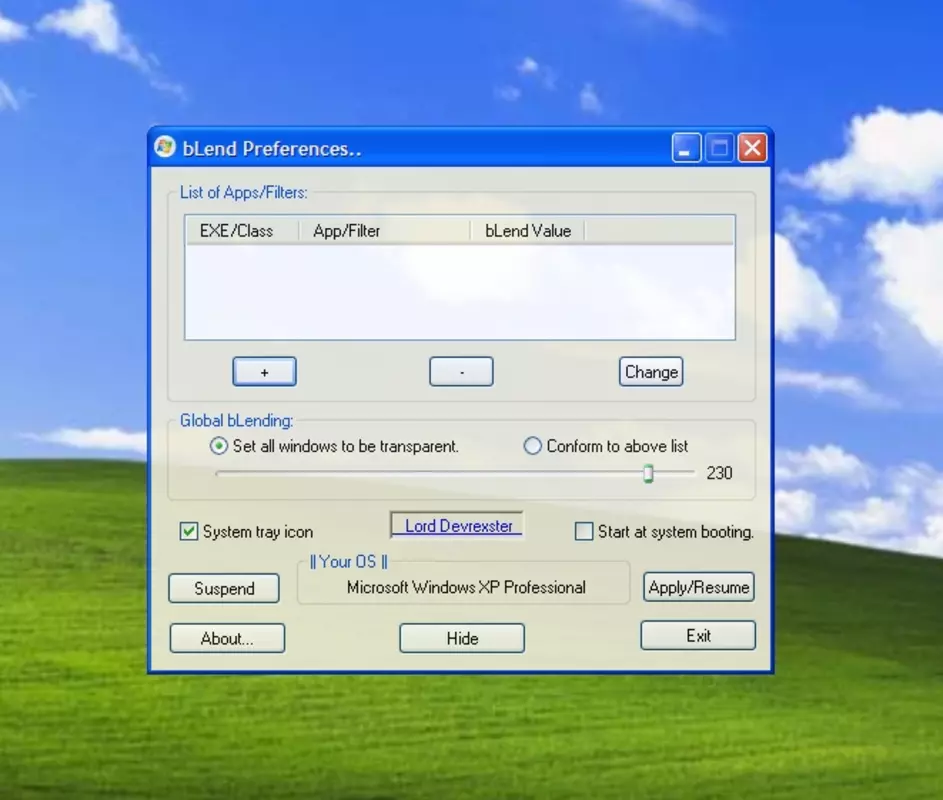Click the Apply/Resume button
Screen dimensions: 943x800
pyautogui.click(x=699, y=587)
